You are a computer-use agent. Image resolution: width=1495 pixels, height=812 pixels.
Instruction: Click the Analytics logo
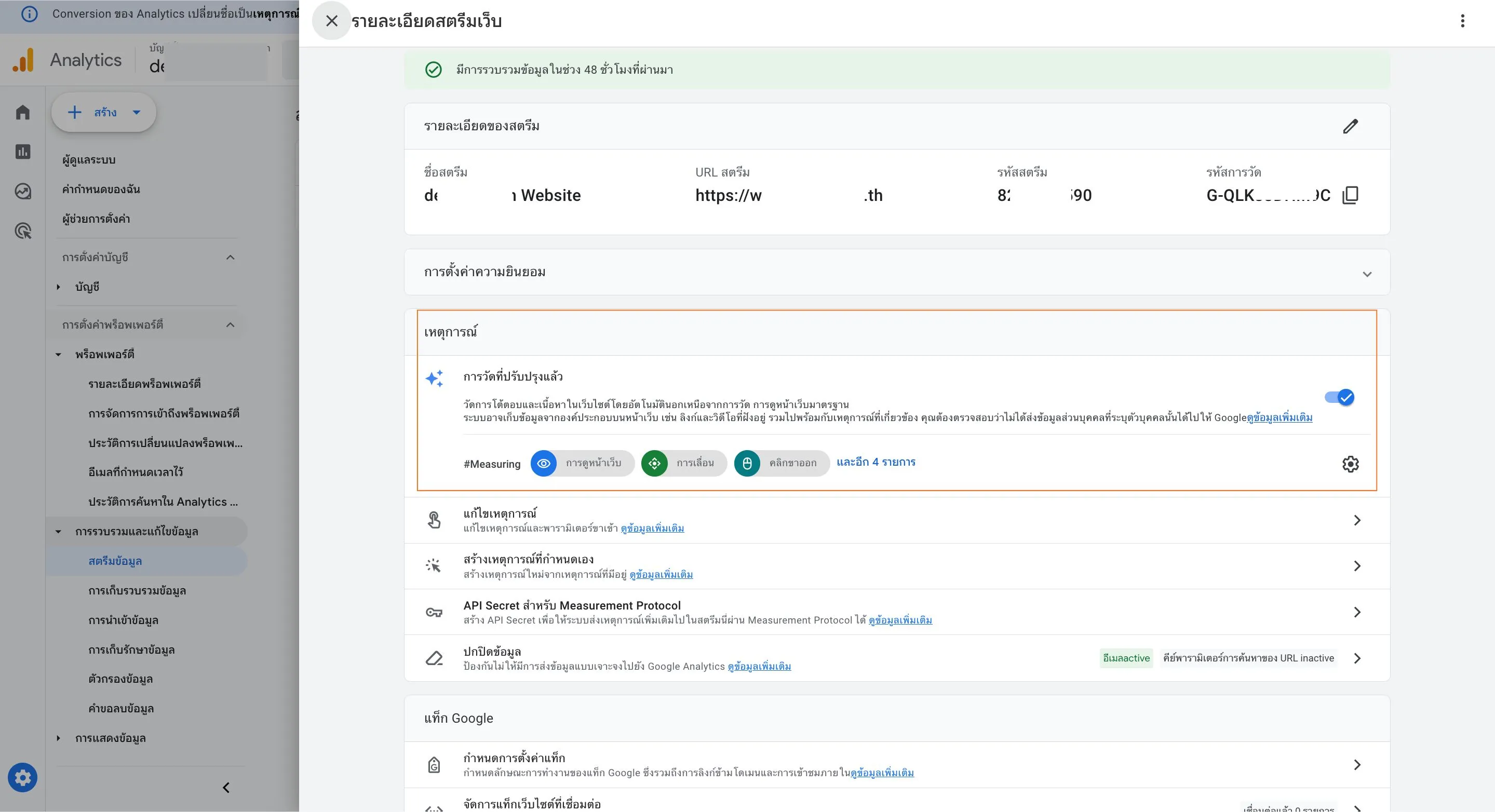pos(23,60)
